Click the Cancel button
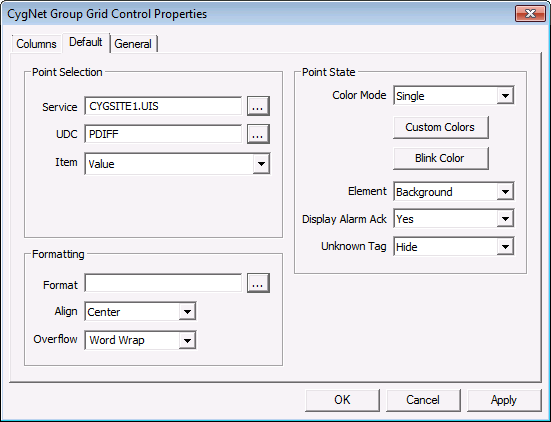 pos(423,400)
